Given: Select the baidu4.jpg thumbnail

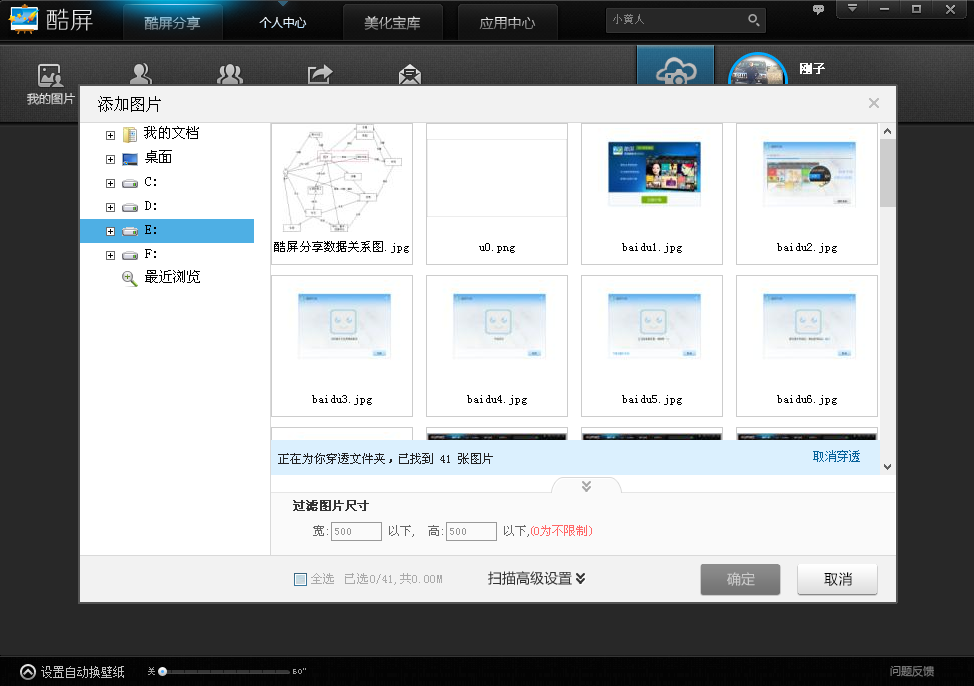Looking at the screenshot, I should (x=497, y=346).
